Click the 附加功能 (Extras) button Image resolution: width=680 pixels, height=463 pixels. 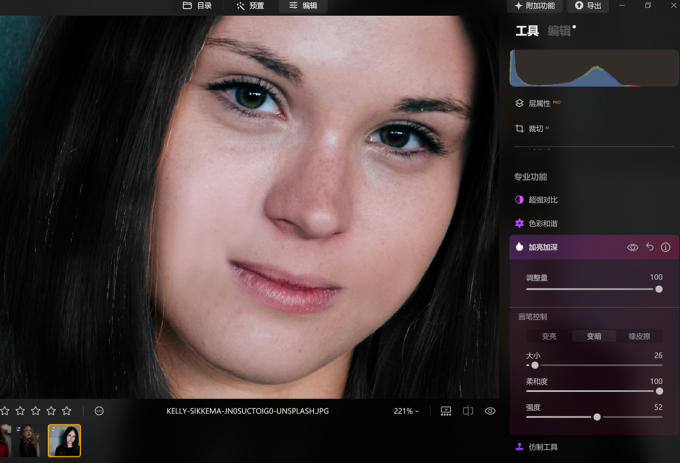click(534, 6)
